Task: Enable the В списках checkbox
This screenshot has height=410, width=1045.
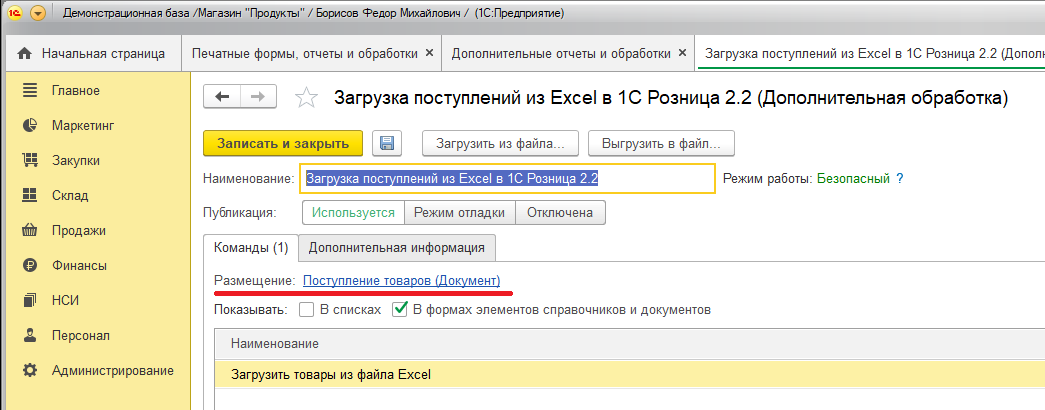Action: 307,310
